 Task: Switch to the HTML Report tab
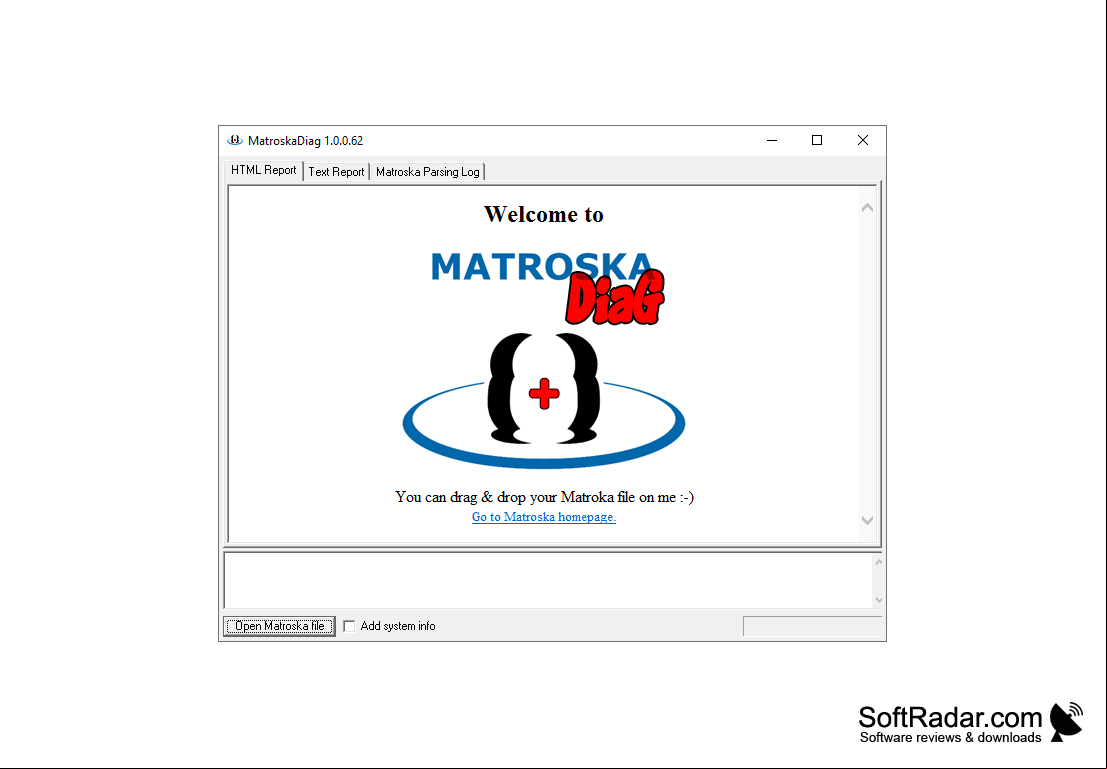pyautogui.click(x=263, y=170)
